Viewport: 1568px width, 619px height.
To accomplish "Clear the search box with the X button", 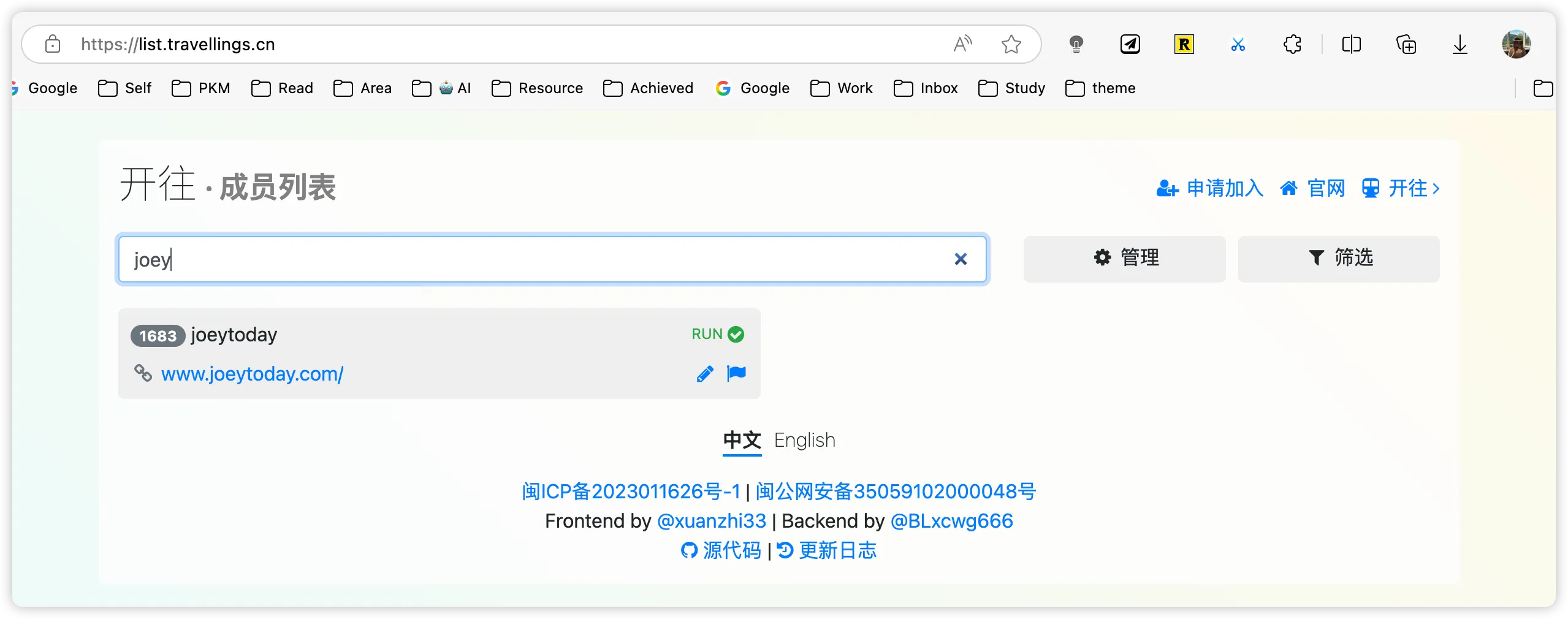I will (961, 259).
